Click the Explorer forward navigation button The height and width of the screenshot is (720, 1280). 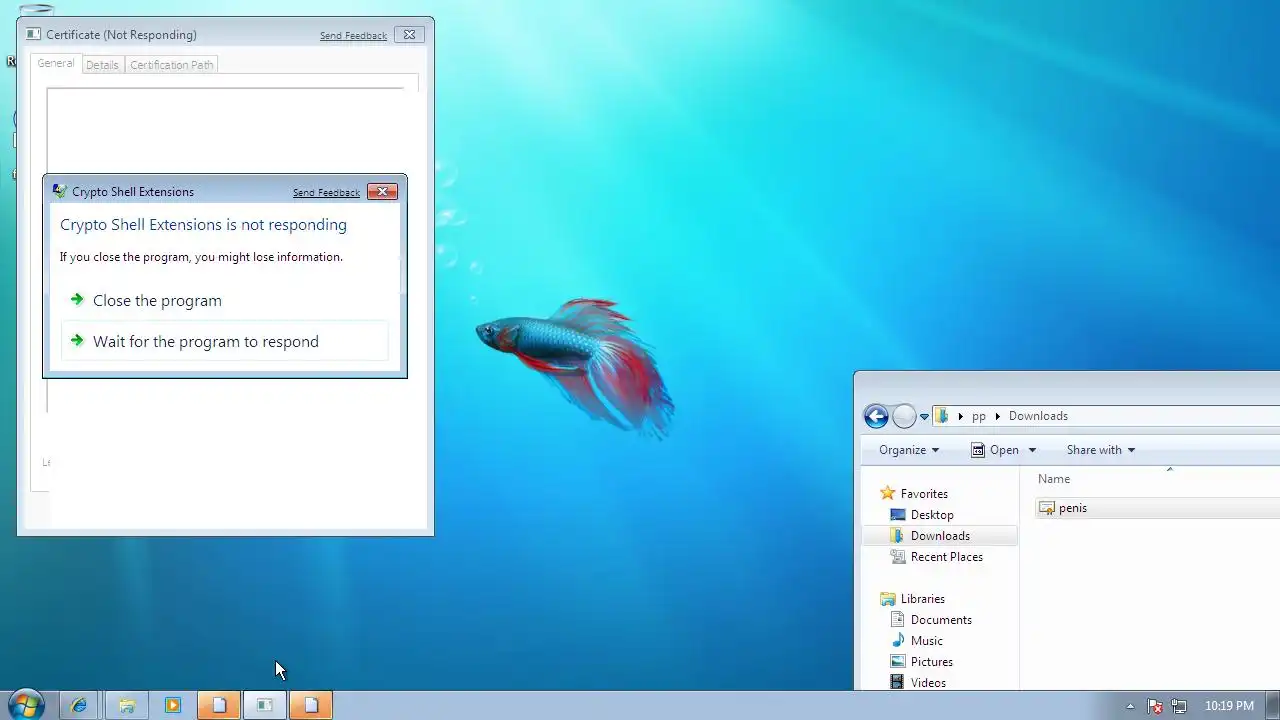pyautogui.click(x=904, y=416)
